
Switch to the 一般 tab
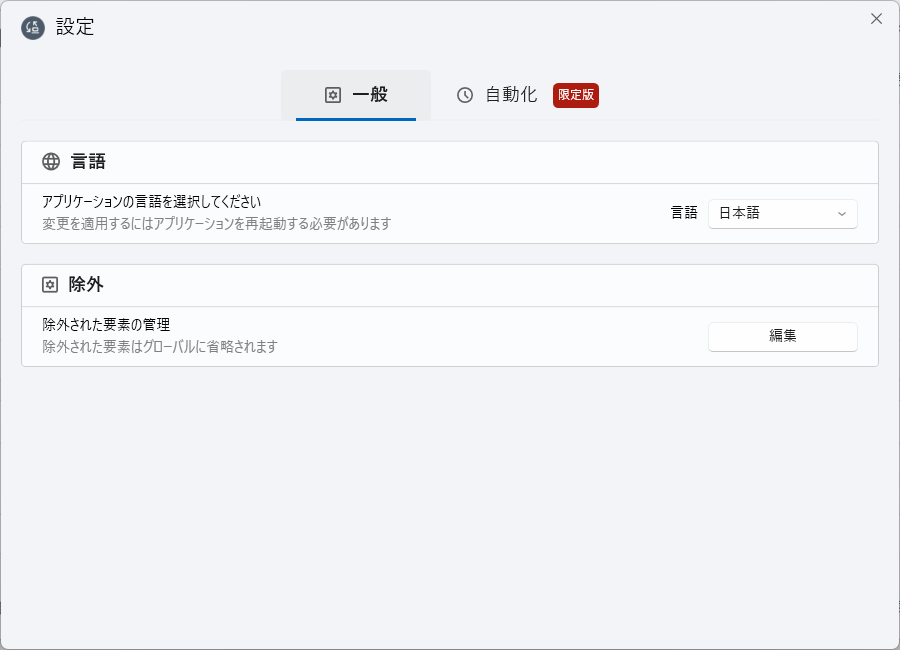(x=356, y=95)
